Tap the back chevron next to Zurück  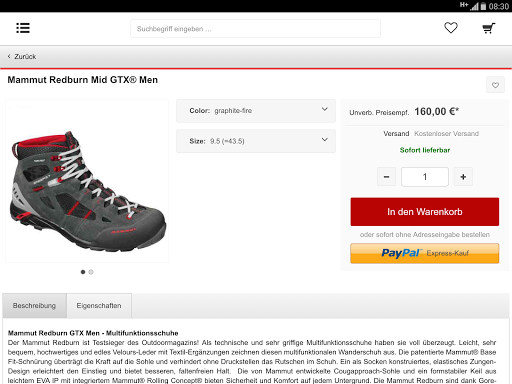tap(9, 56)
